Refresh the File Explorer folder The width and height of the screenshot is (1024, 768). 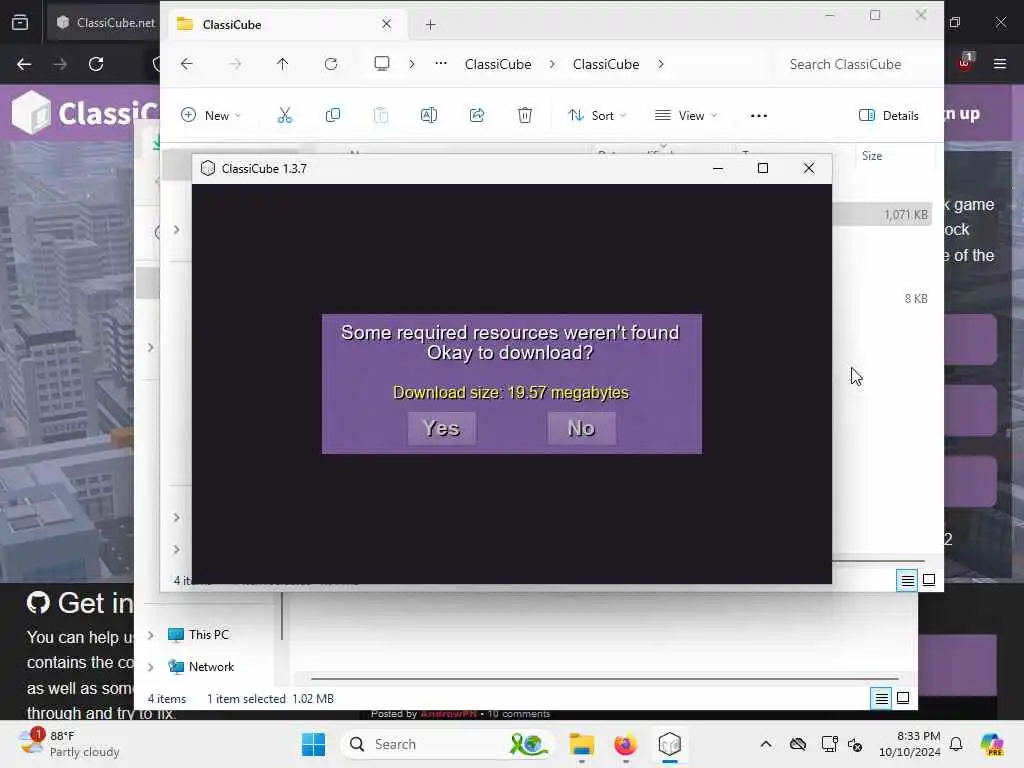tap(331, 64)
